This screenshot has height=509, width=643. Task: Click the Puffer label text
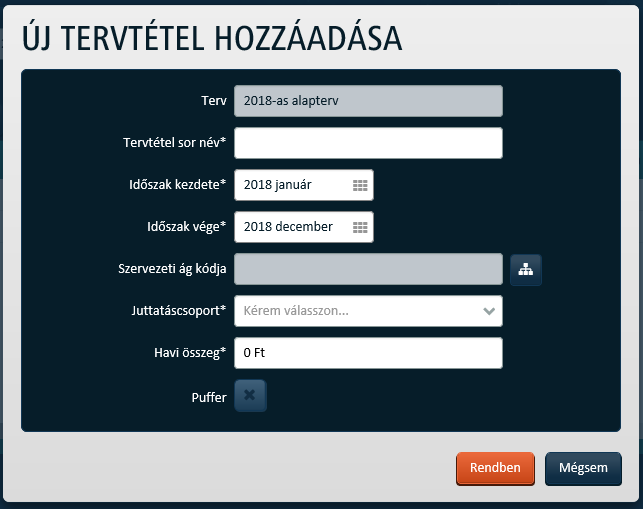(209, 397)
